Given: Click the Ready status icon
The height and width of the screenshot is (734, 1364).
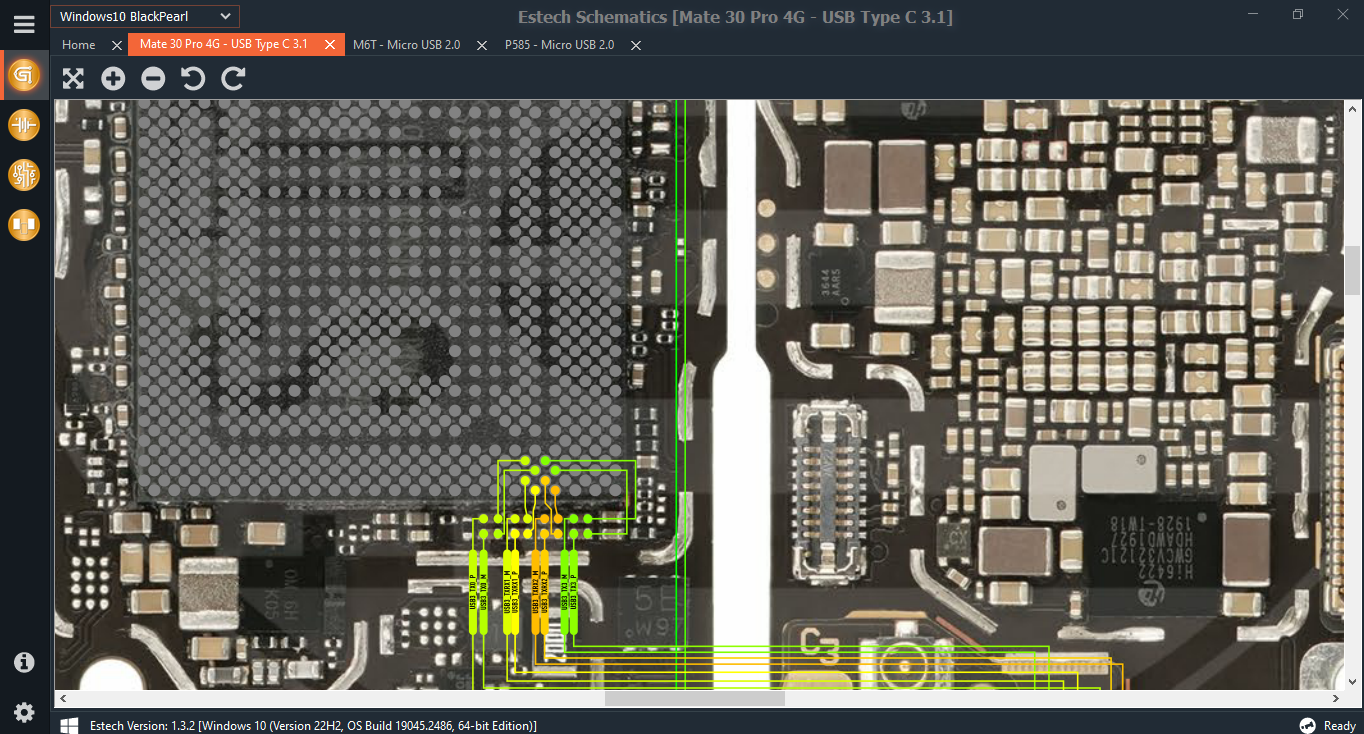Looking at the screenshot, I should coord(1307,725).
